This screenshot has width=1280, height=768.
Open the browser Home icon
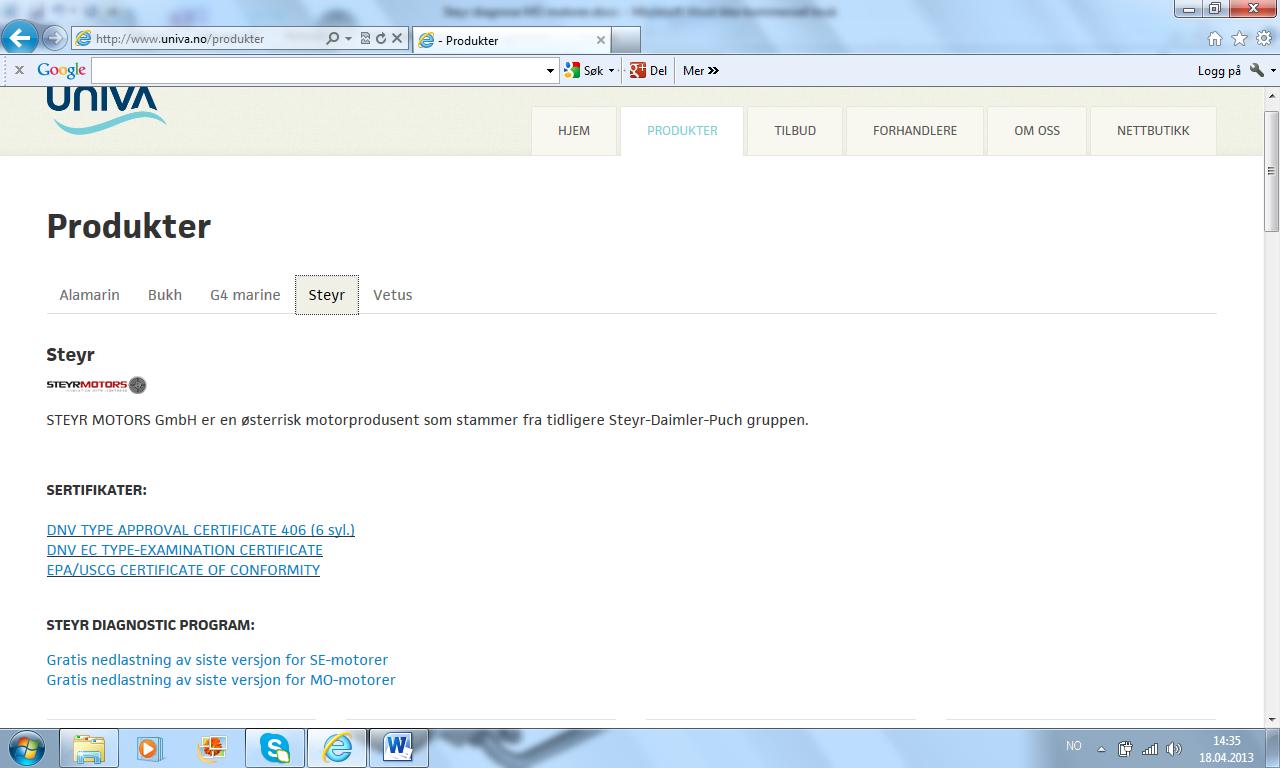click(1215, 39)
